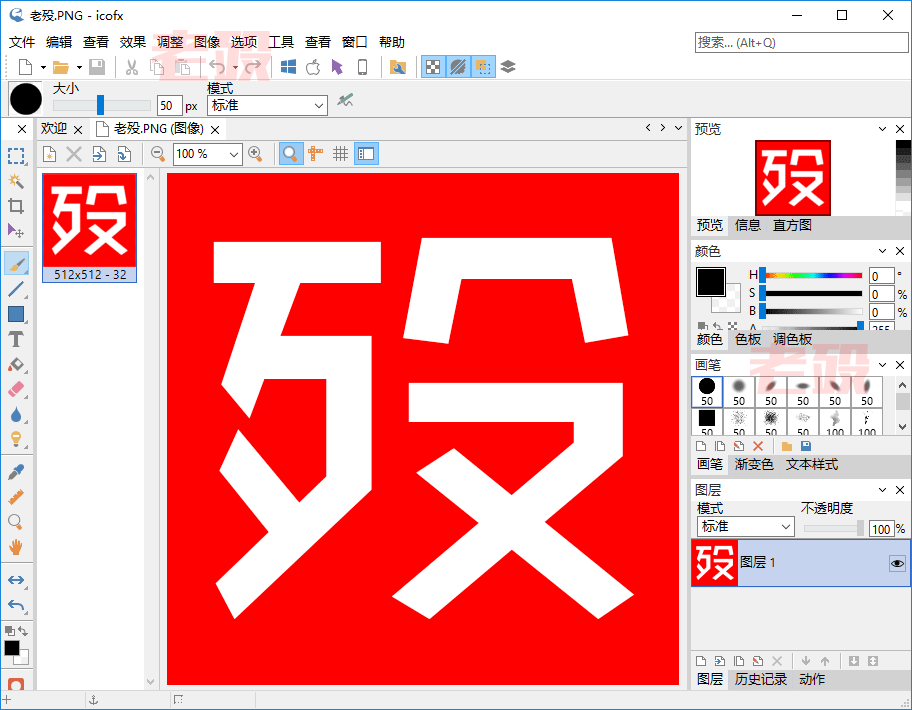Switch to the 渐变色 tab
This screenshot has height=710, width=912.
pos(754,465)
